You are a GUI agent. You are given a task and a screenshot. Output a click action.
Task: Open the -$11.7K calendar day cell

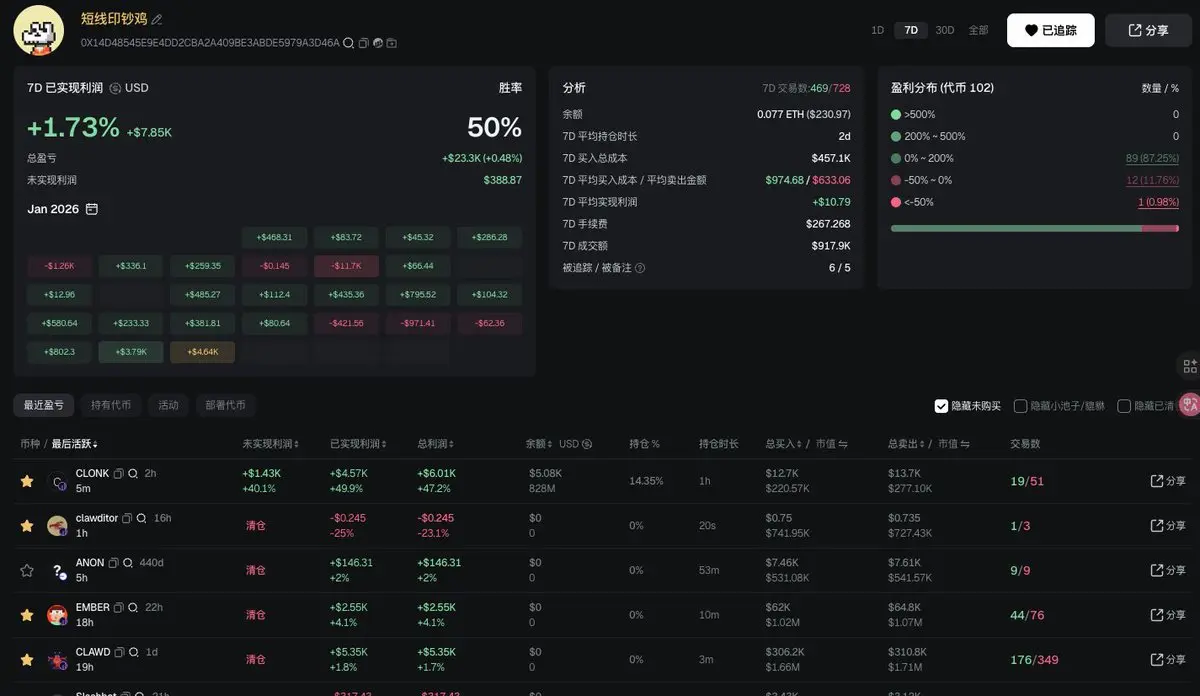tap(346, 266)
